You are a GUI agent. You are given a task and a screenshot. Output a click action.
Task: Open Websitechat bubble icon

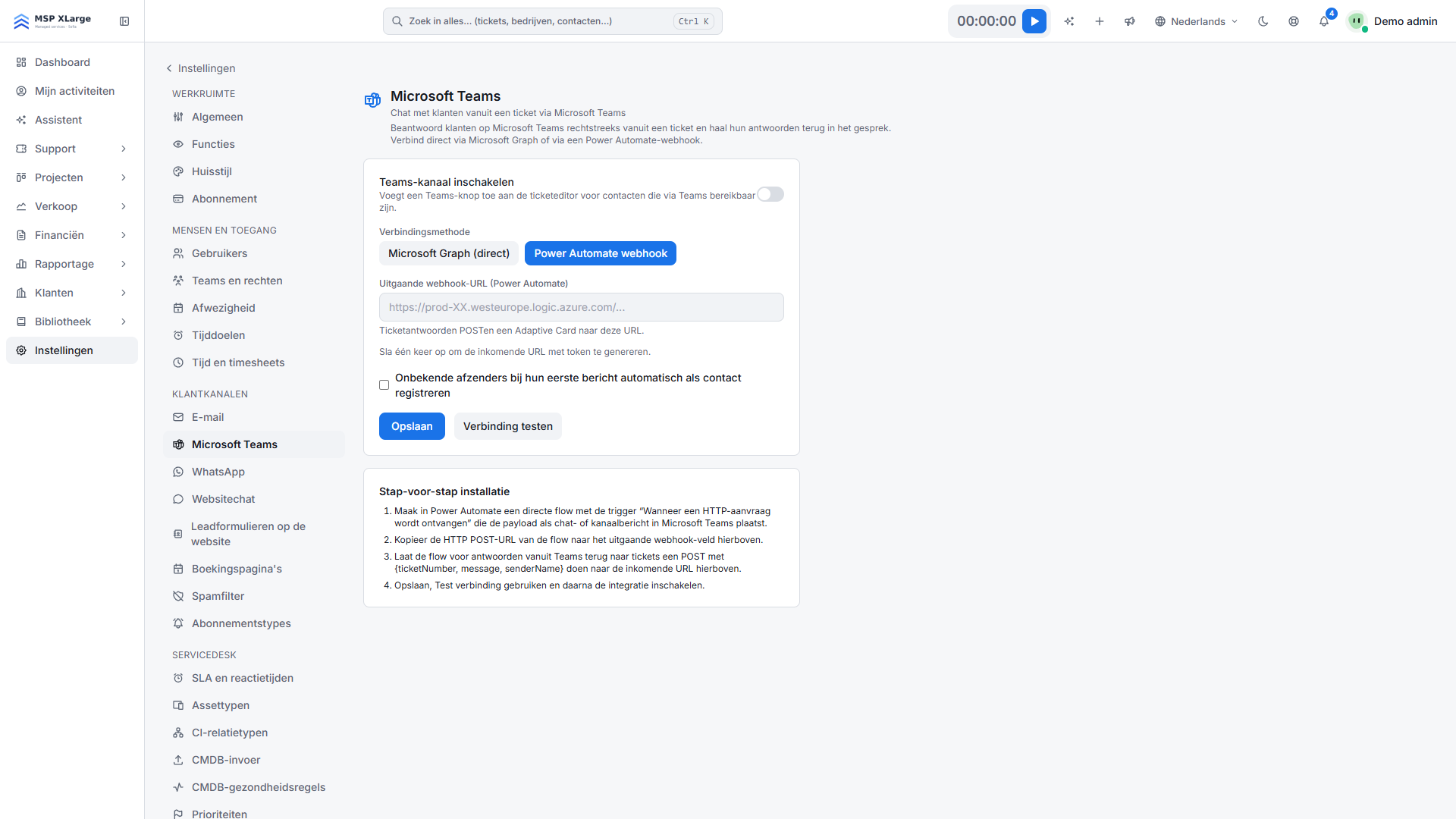click(x=178, y=499)
